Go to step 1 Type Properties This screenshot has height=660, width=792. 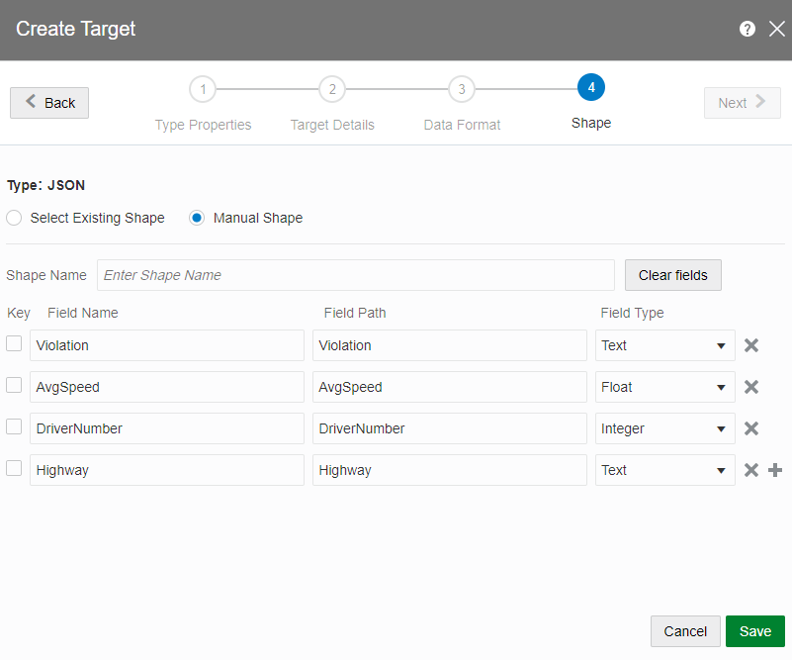(203, 89)
